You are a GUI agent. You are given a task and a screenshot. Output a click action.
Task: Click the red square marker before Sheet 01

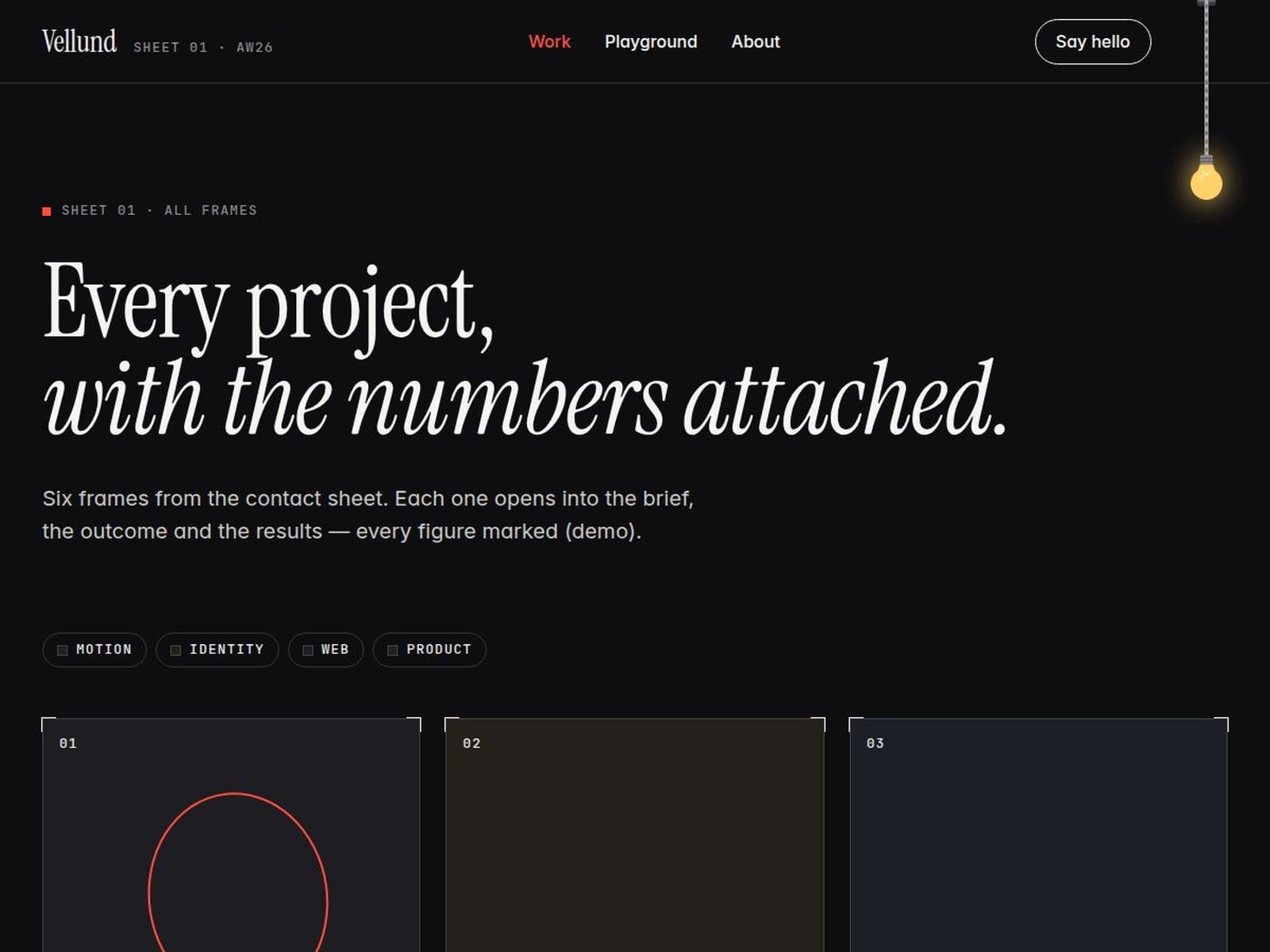47,211
